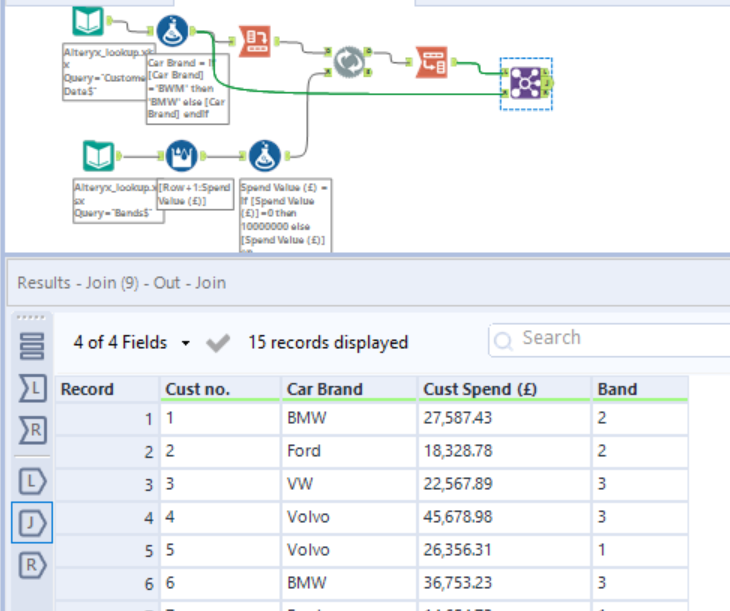The width and height of the screenshot is (730, 611).
Task: Show the R right output anchor results
Action: click(x=32, y=565)
